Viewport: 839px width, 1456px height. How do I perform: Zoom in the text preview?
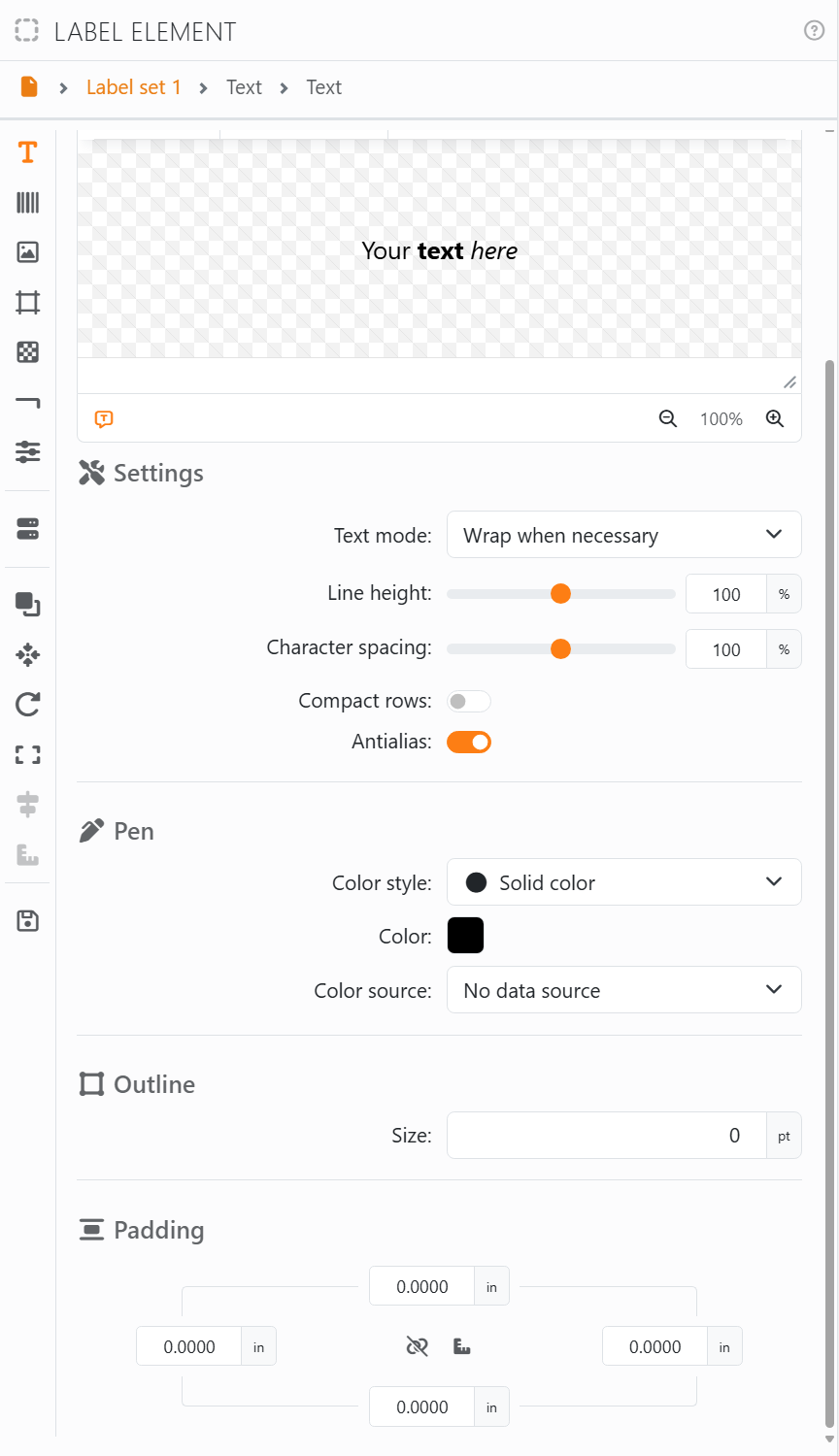tap(775, 418)
